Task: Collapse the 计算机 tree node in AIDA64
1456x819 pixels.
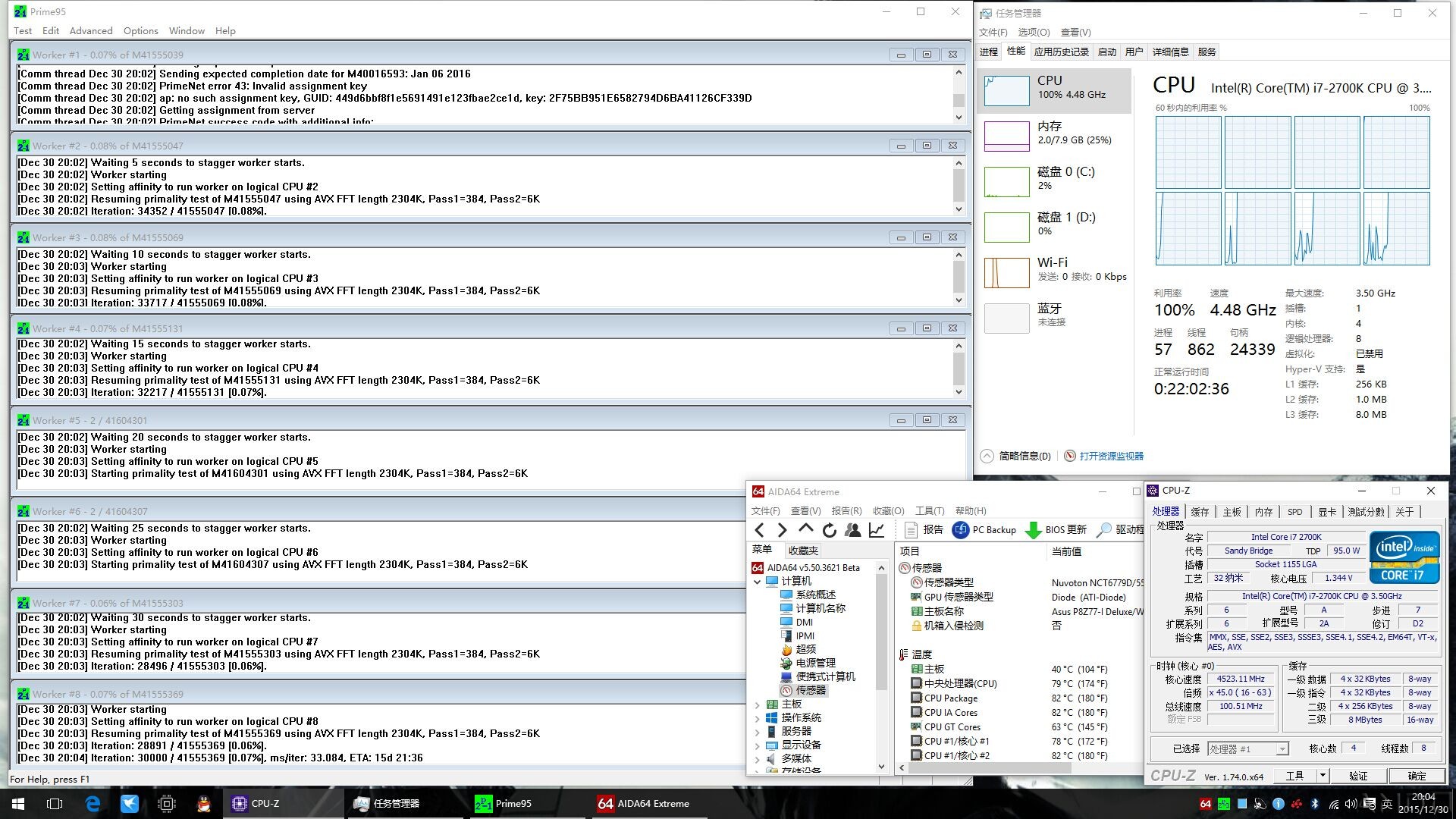Action: point(757,582)
